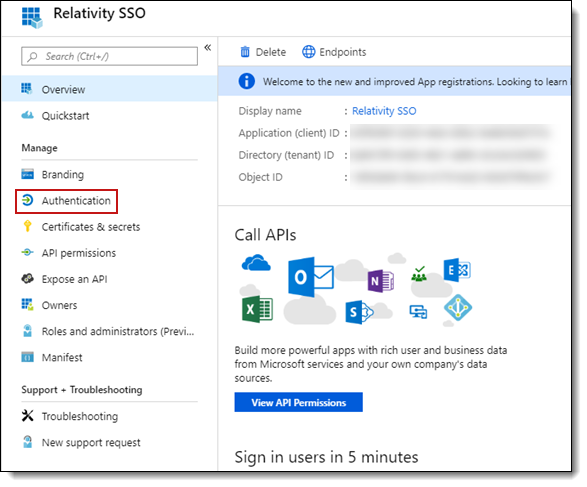Click the Expose an API cloud icon

click(27, 278)
